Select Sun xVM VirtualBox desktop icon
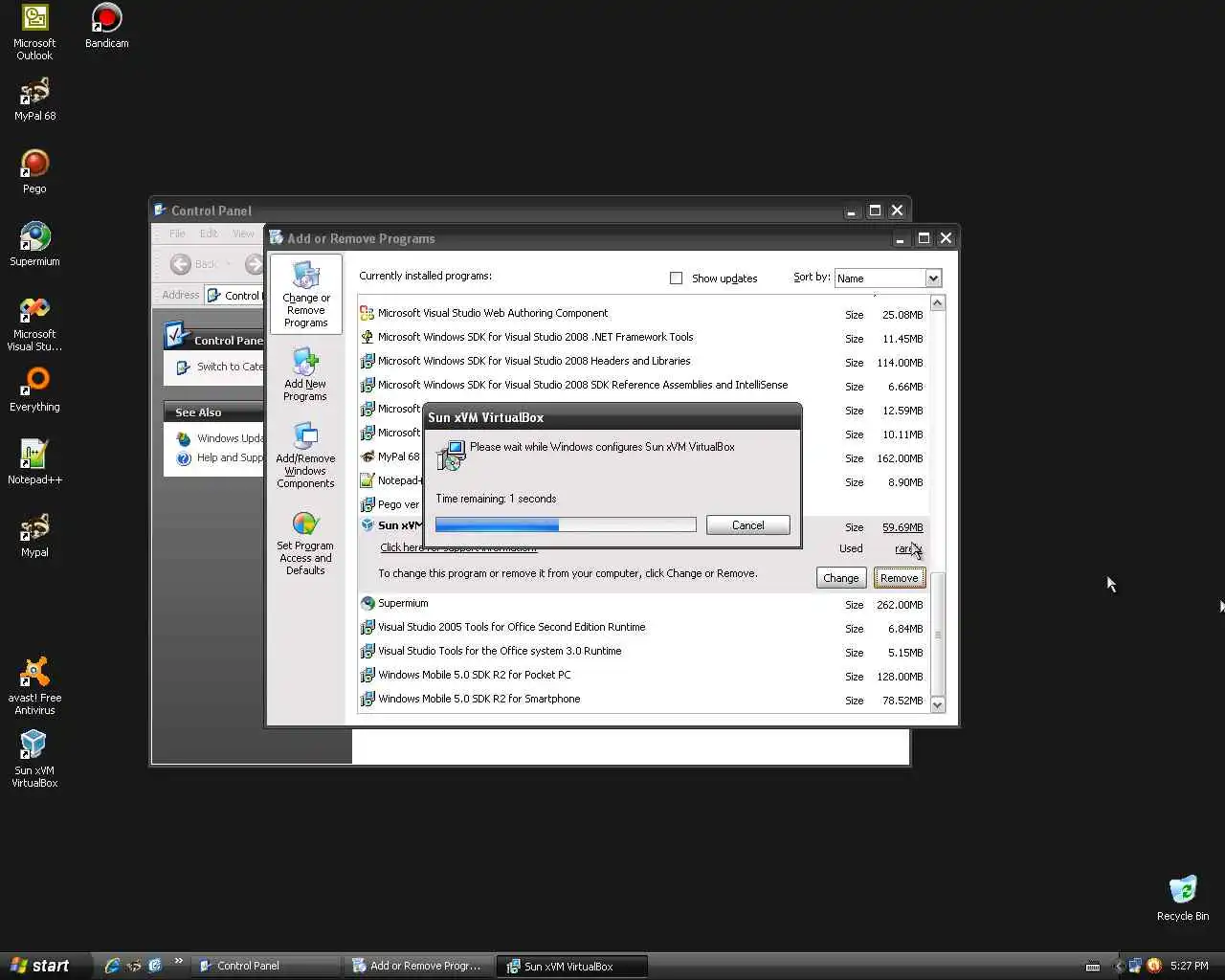This screenshot has height=980, width=1225. 34,759
